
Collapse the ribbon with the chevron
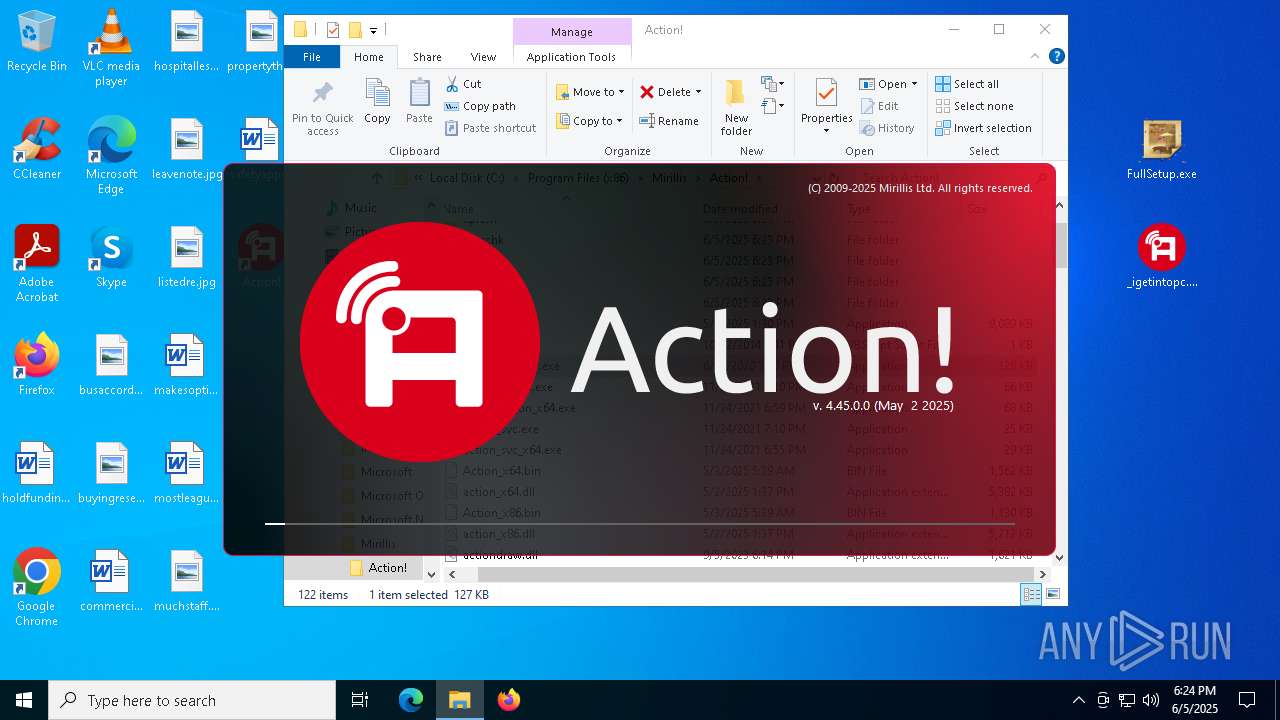pos(1035,57)
